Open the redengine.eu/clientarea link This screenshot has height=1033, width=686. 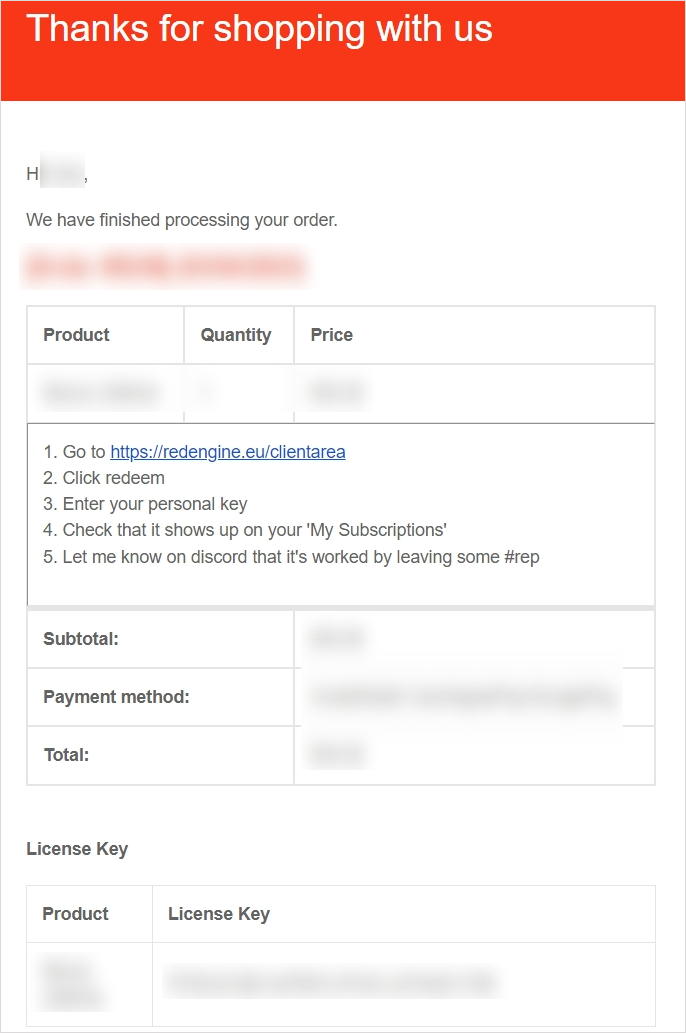(x=228, y=452)
